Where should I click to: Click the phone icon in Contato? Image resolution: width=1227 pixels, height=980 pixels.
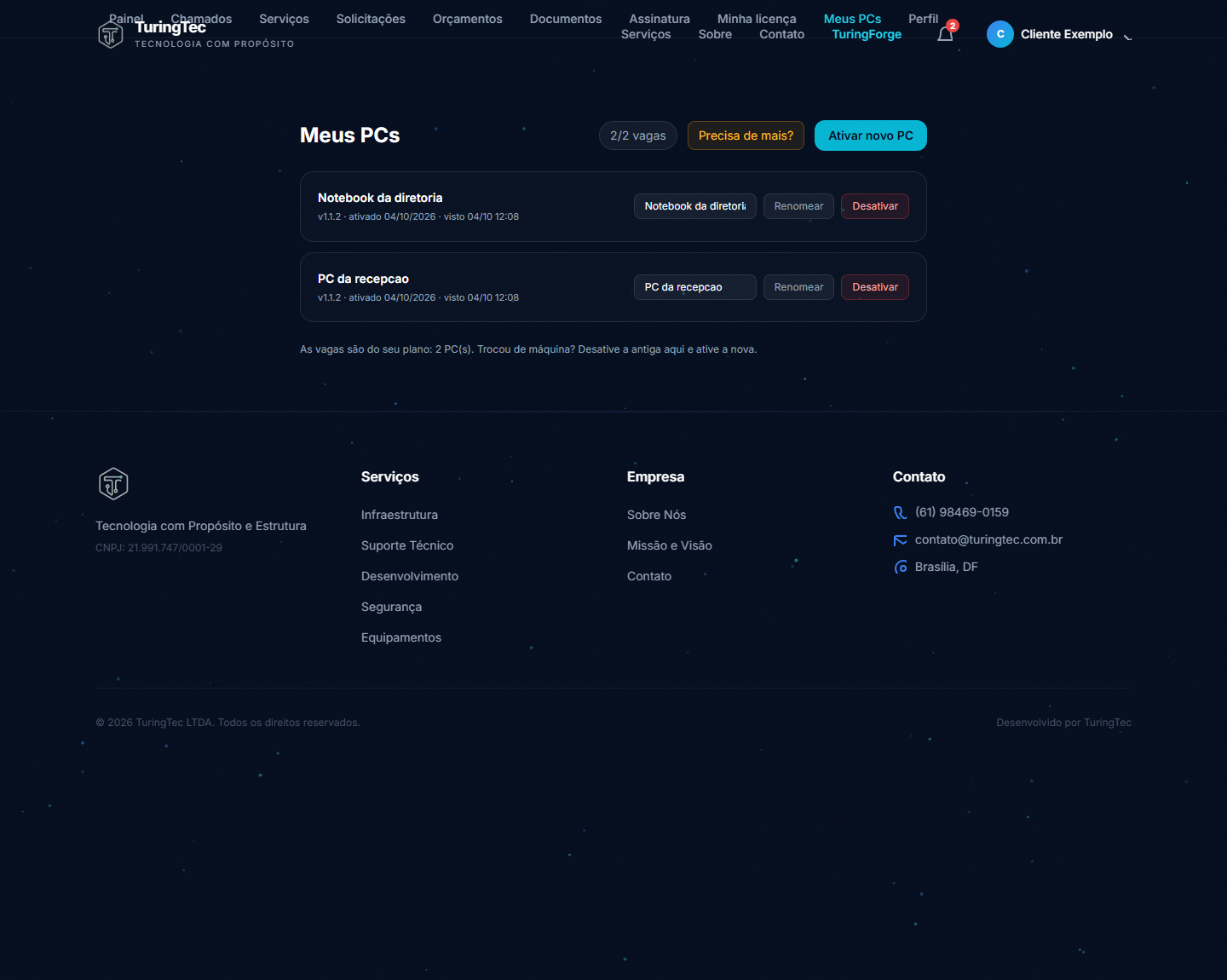(900, 512)
